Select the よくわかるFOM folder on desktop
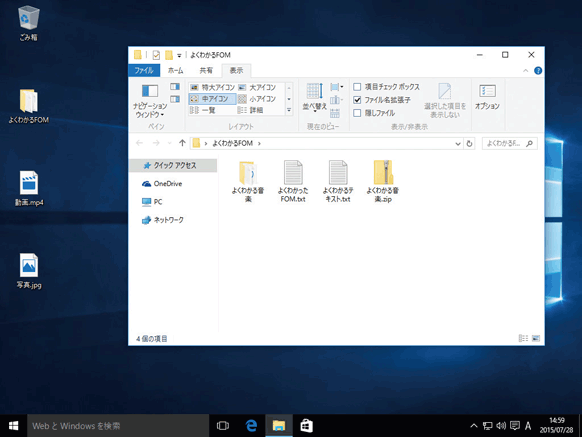The width and height of the screenshot is (582, 437). point(29,106)
